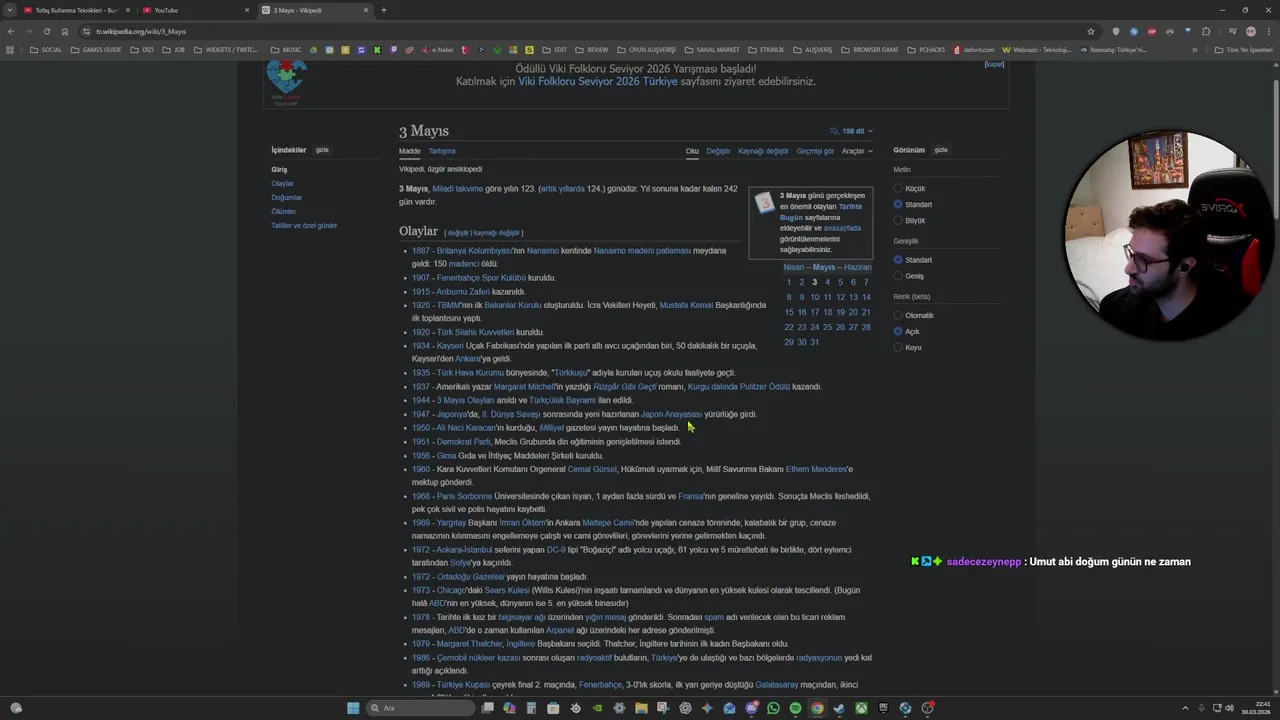This screenshot has width=1280, height=720.
Task: Open the Türkkuşu article link
Action: (571, 373)
